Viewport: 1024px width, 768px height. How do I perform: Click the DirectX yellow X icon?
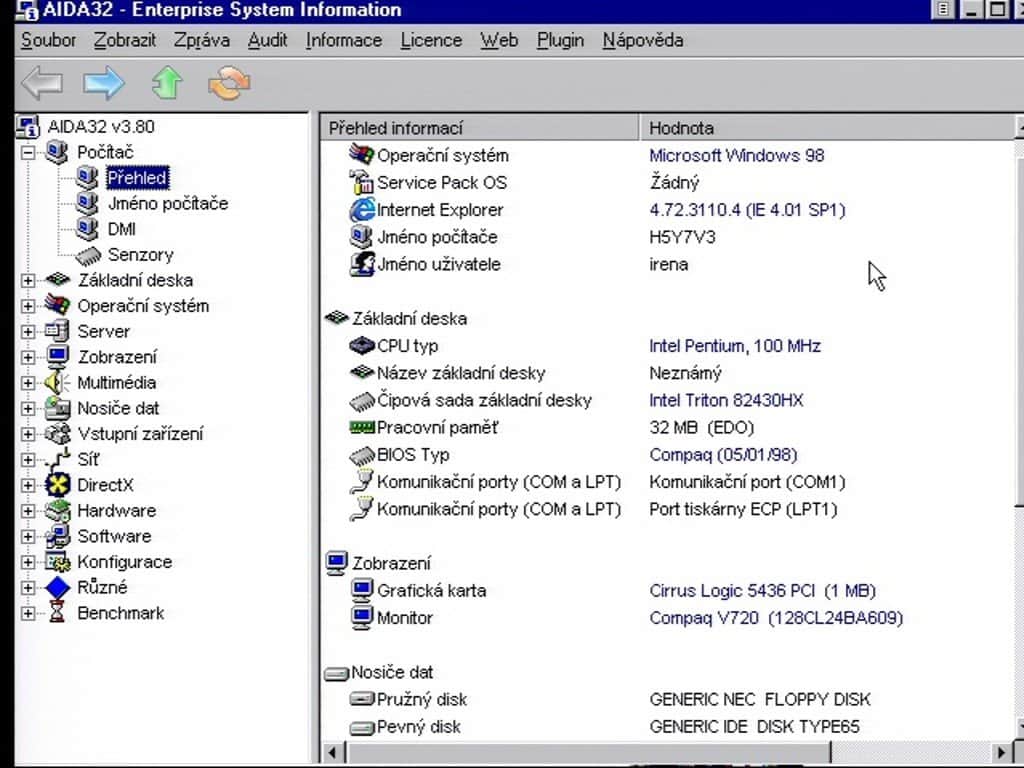57,485
